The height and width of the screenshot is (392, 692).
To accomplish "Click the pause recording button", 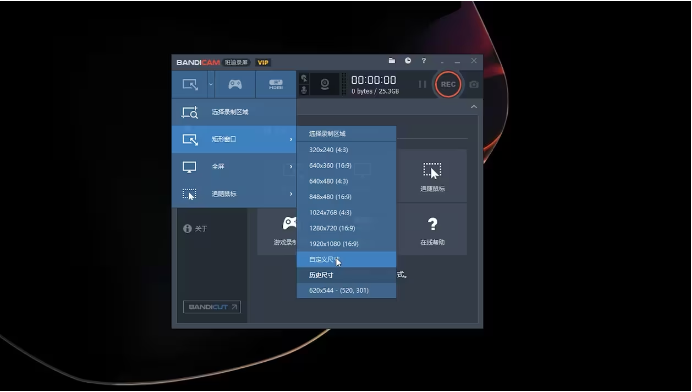I will pyautogui.click(x=422, y=84).
